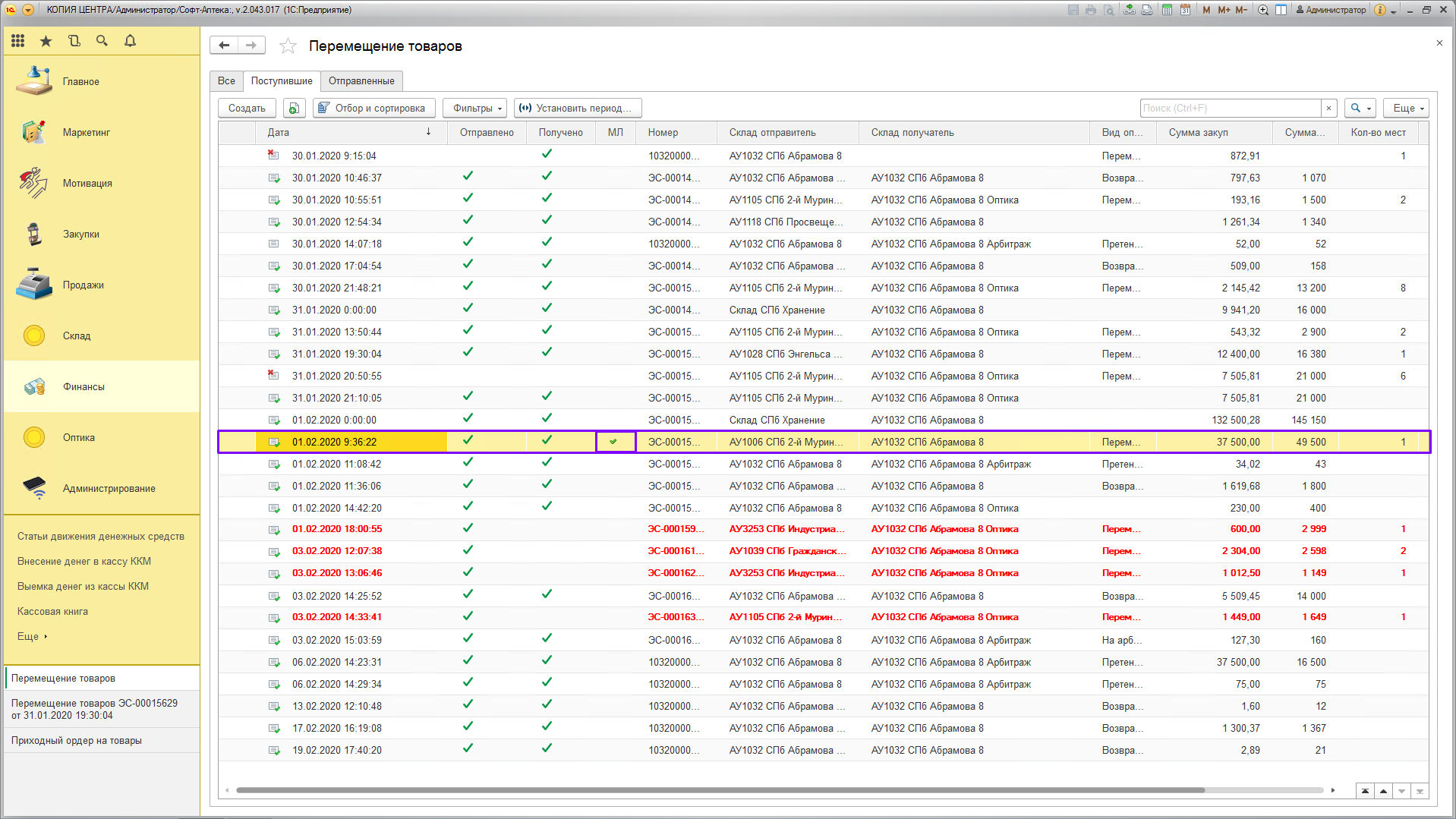Toggle Получено checkmark for 30.01.2020 9:15:04 row
The image size is (1456, 819).
click(x=547, y=155)
